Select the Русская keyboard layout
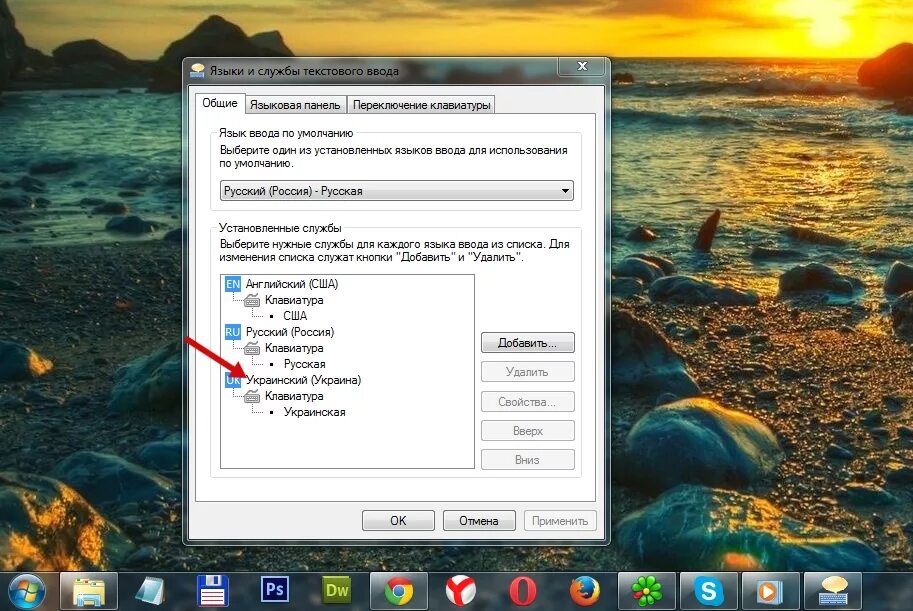 coord(305,364)
